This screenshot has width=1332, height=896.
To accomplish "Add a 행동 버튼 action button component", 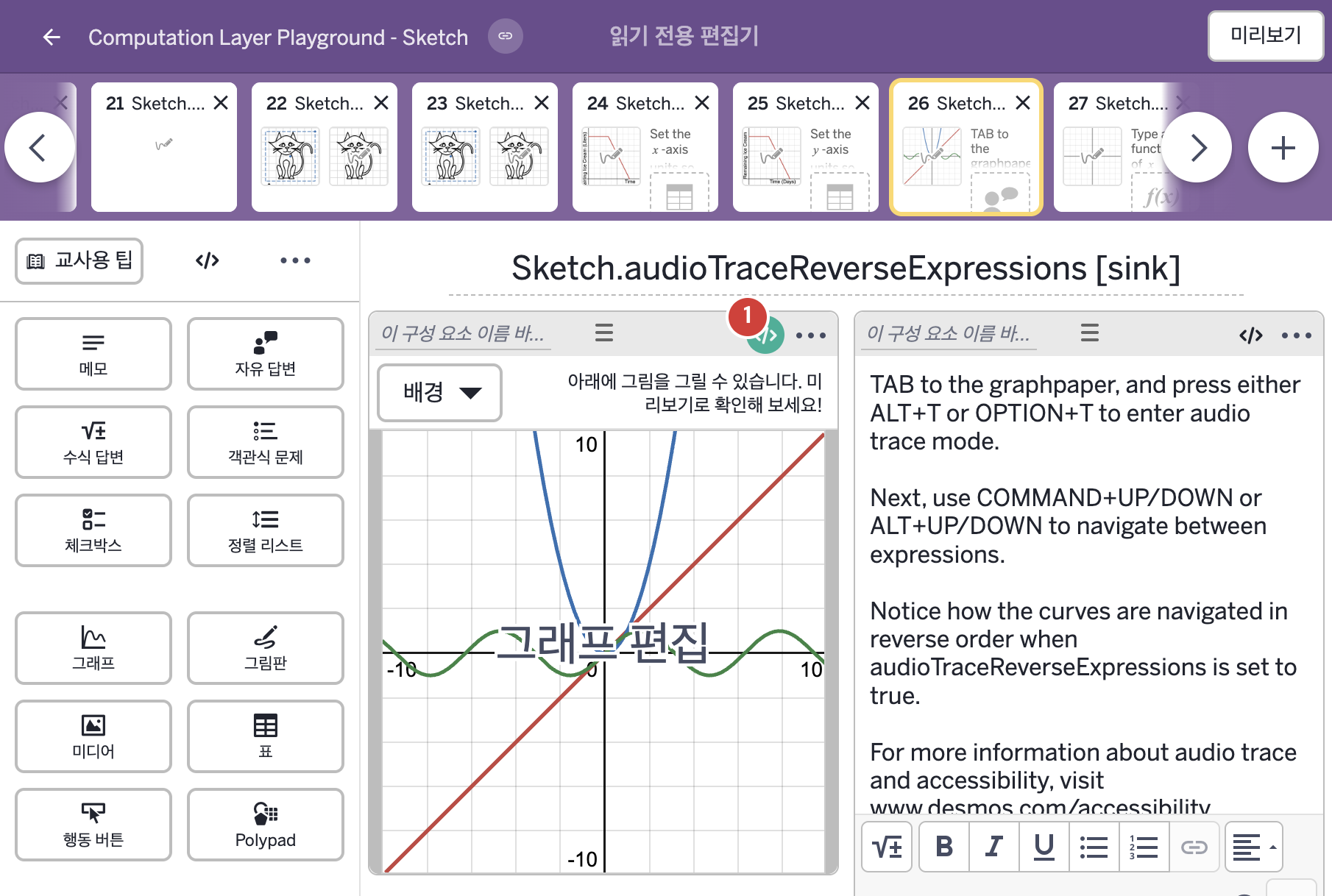I will coord(93,825).
